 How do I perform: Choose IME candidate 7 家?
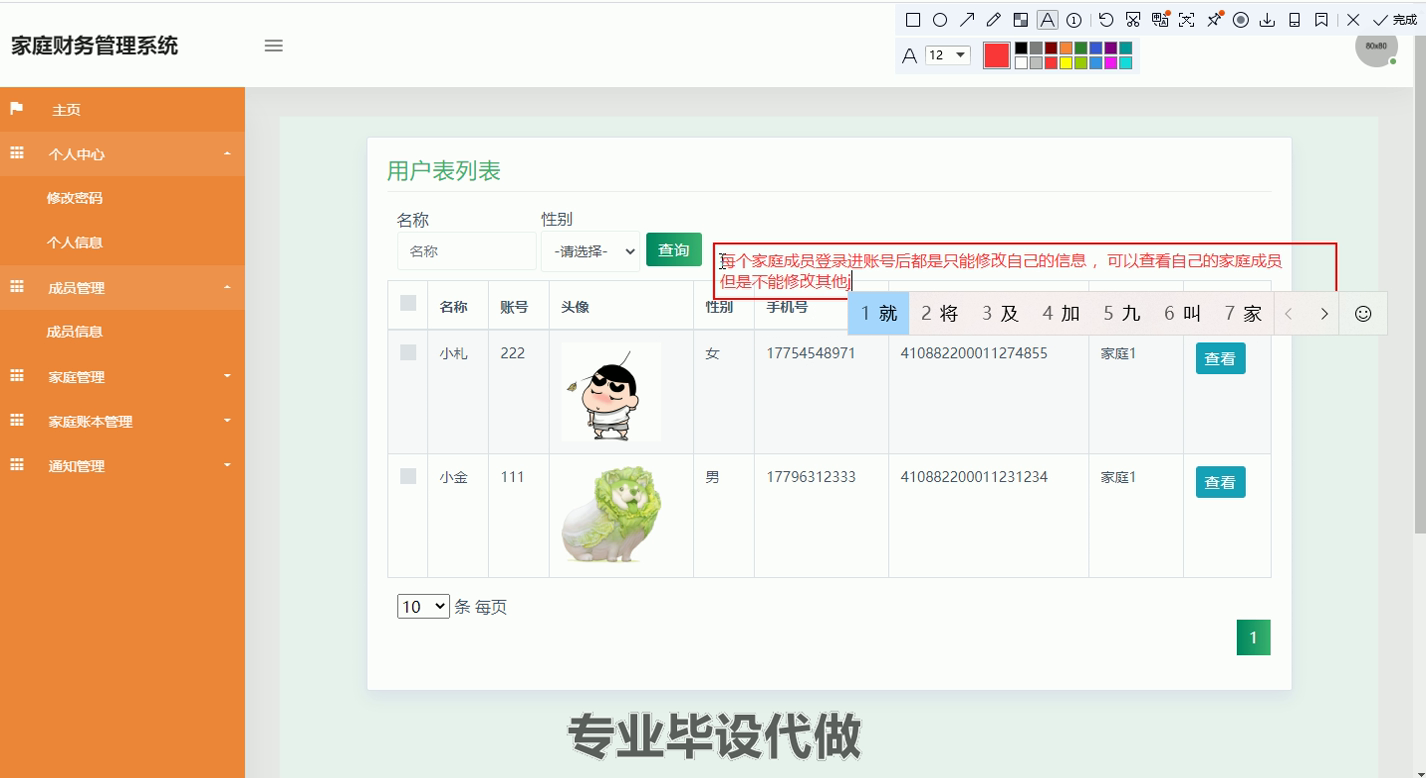(x=1243, y=314)
